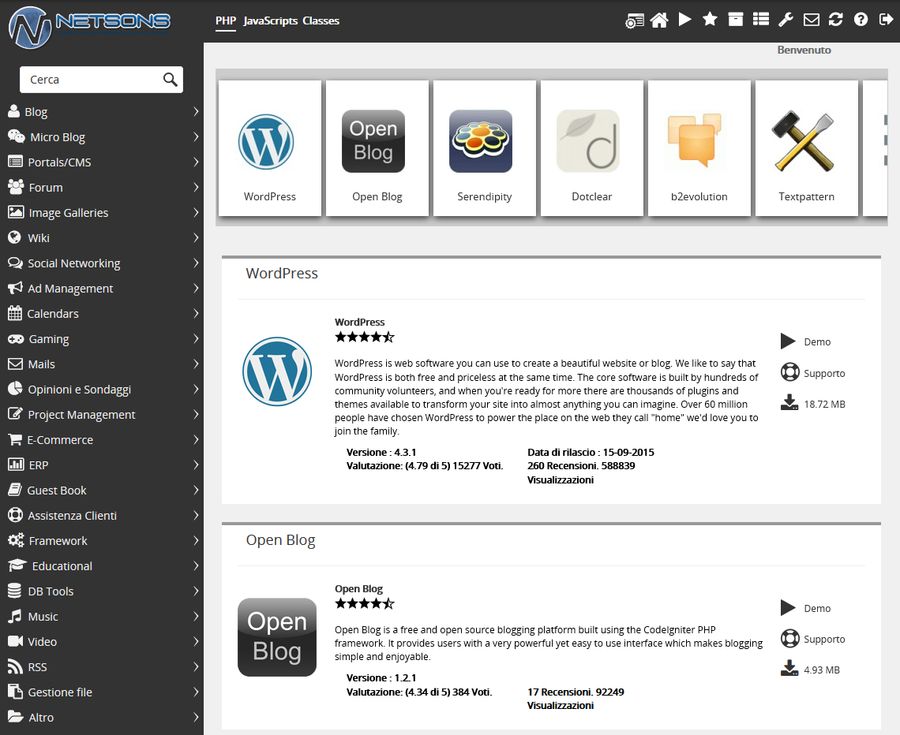The width and height of the screenshot is (900, 735).
Task: Open the envelope email icon in toolbar
Action: pos(811,20)
